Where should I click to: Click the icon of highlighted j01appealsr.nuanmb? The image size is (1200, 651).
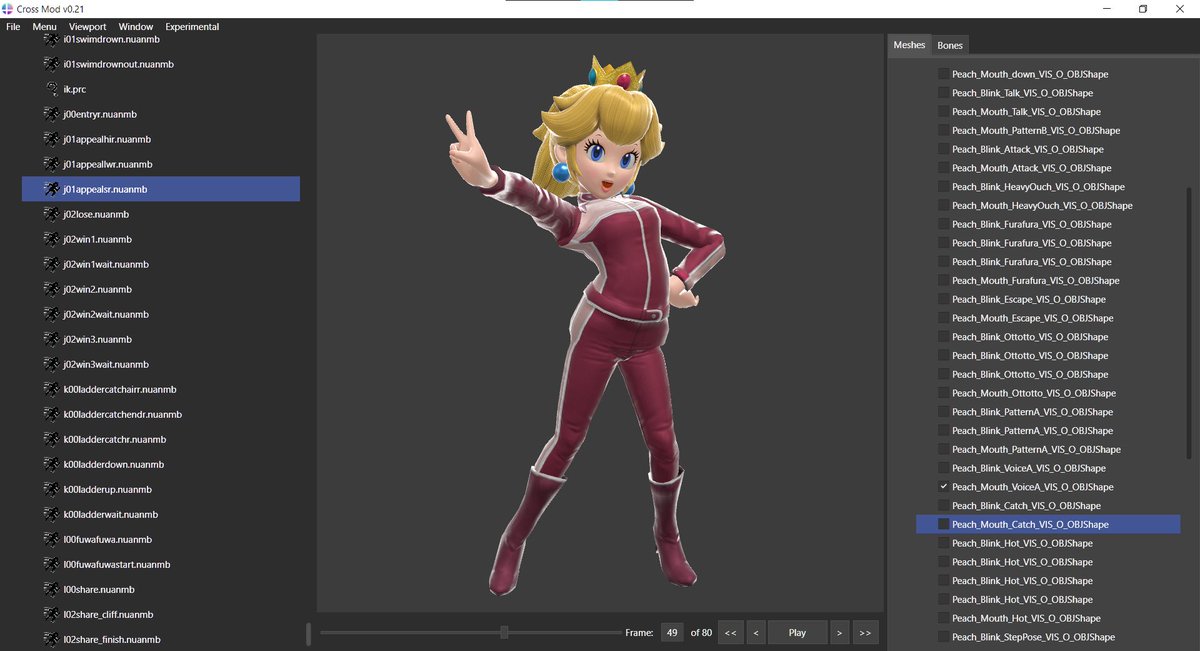point(51,189)
